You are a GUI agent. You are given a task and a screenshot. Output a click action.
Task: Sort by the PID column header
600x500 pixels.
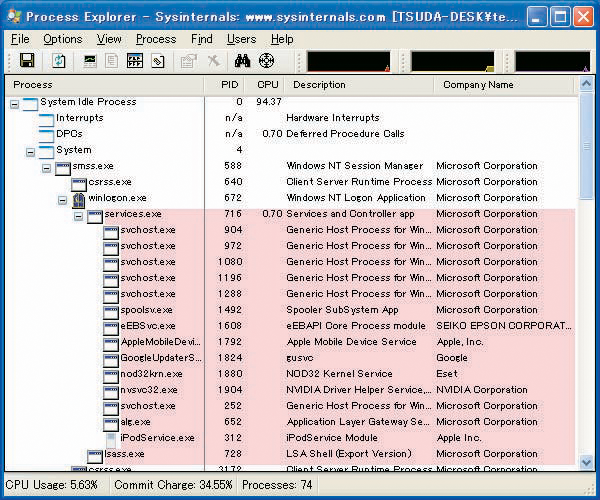point(224,85)
